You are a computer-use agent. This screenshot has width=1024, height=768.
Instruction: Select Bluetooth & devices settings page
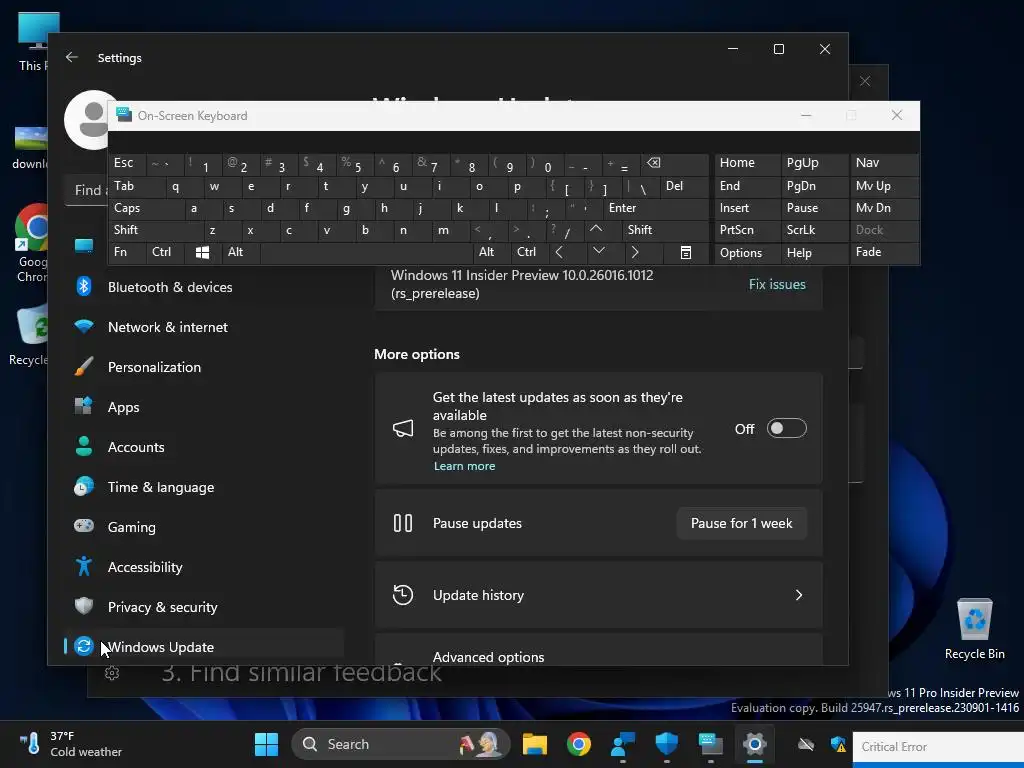coord(204,287)
